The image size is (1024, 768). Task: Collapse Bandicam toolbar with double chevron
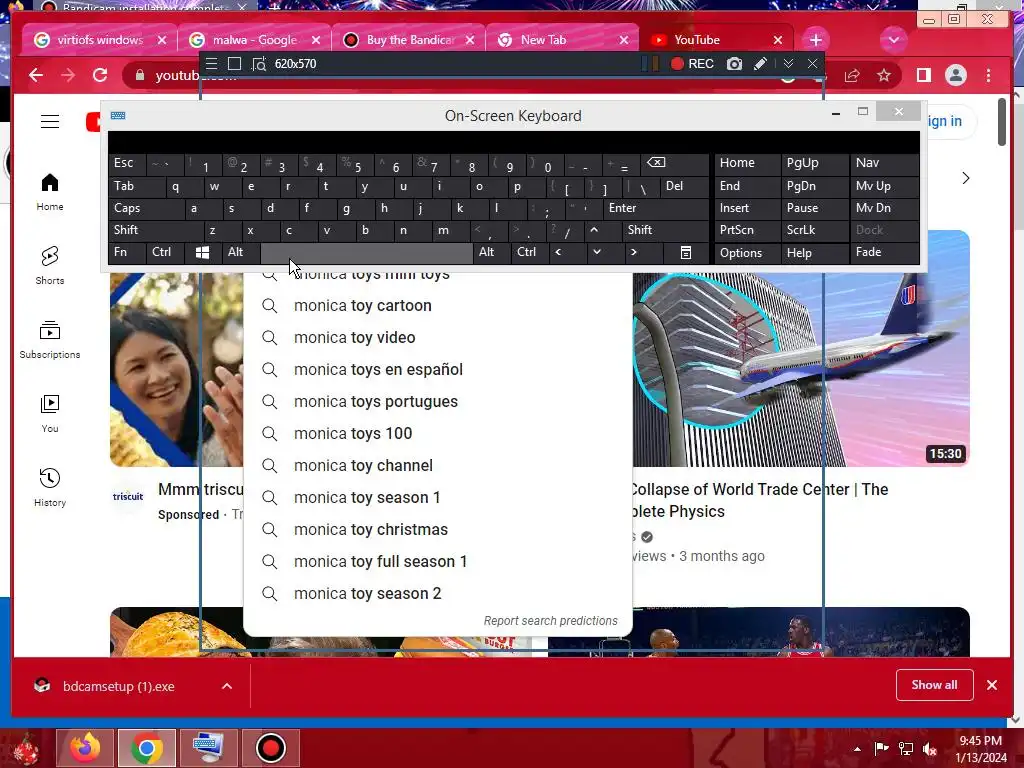(788, 63)
